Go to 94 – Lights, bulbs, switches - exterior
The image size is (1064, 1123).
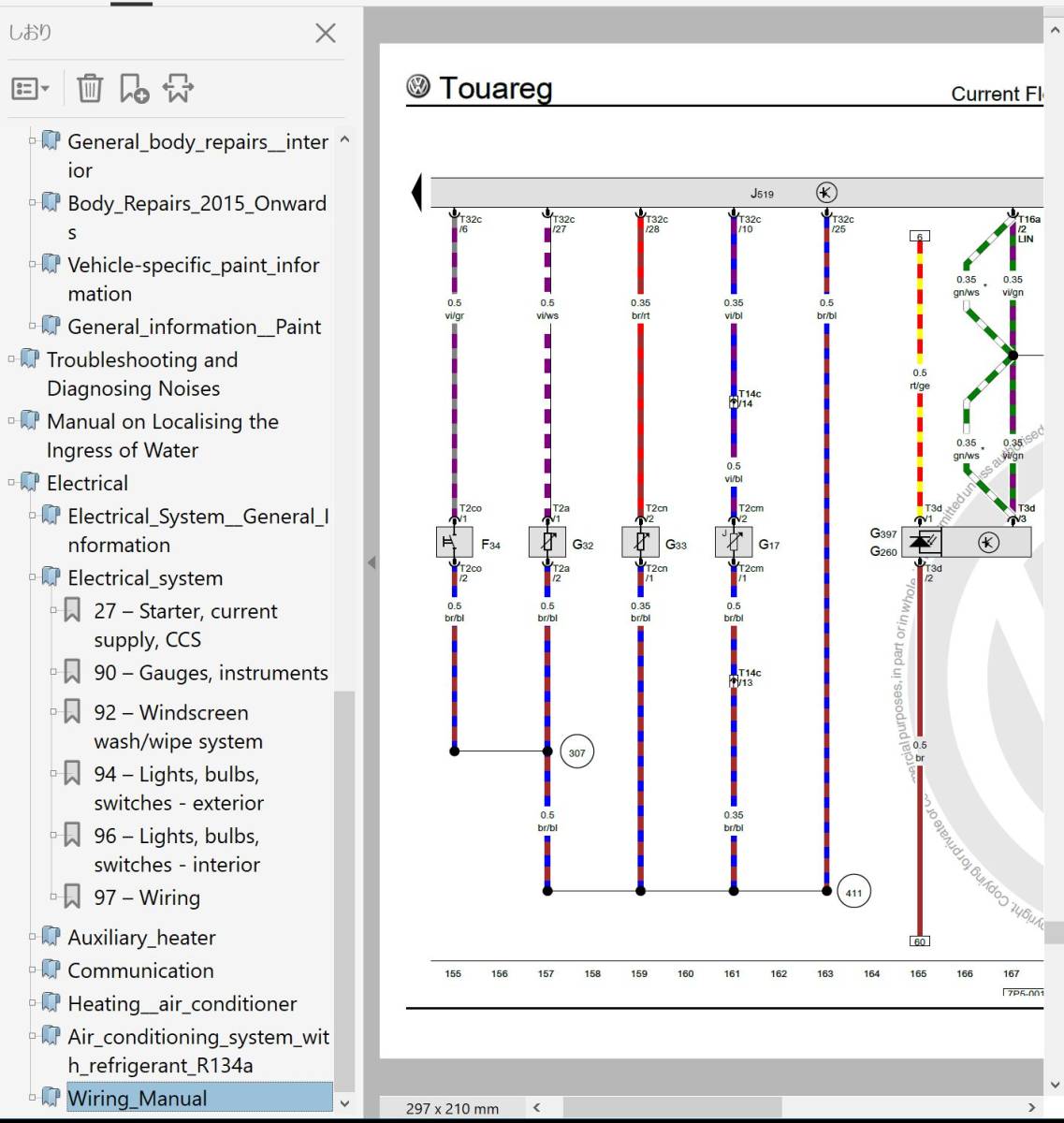pos(179,789)
